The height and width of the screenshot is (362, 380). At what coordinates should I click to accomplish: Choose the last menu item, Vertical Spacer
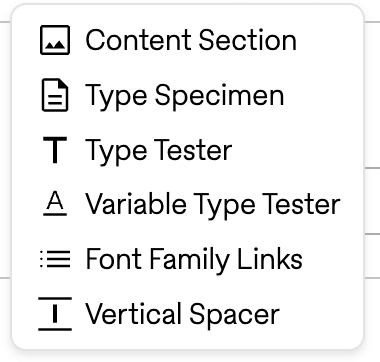188,314
